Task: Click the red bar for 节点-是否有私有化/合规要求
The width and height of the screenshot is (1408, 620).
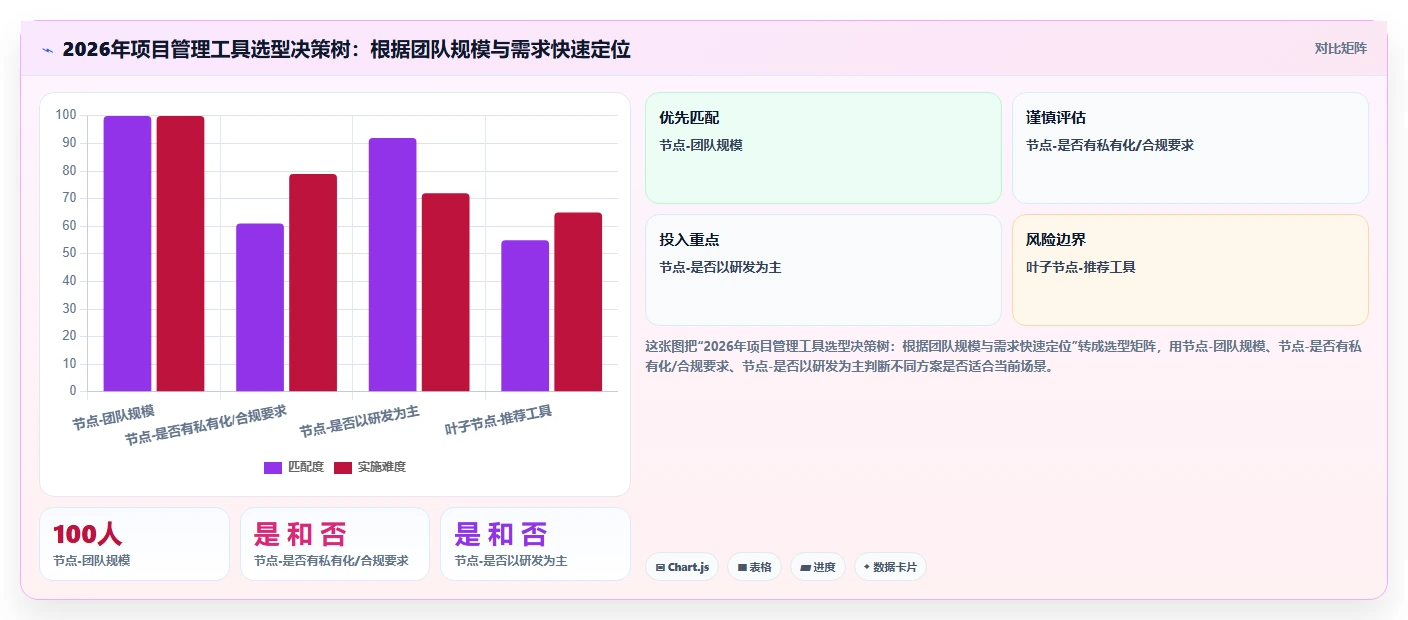Action: pyautogui.click(x=313, y=282)
